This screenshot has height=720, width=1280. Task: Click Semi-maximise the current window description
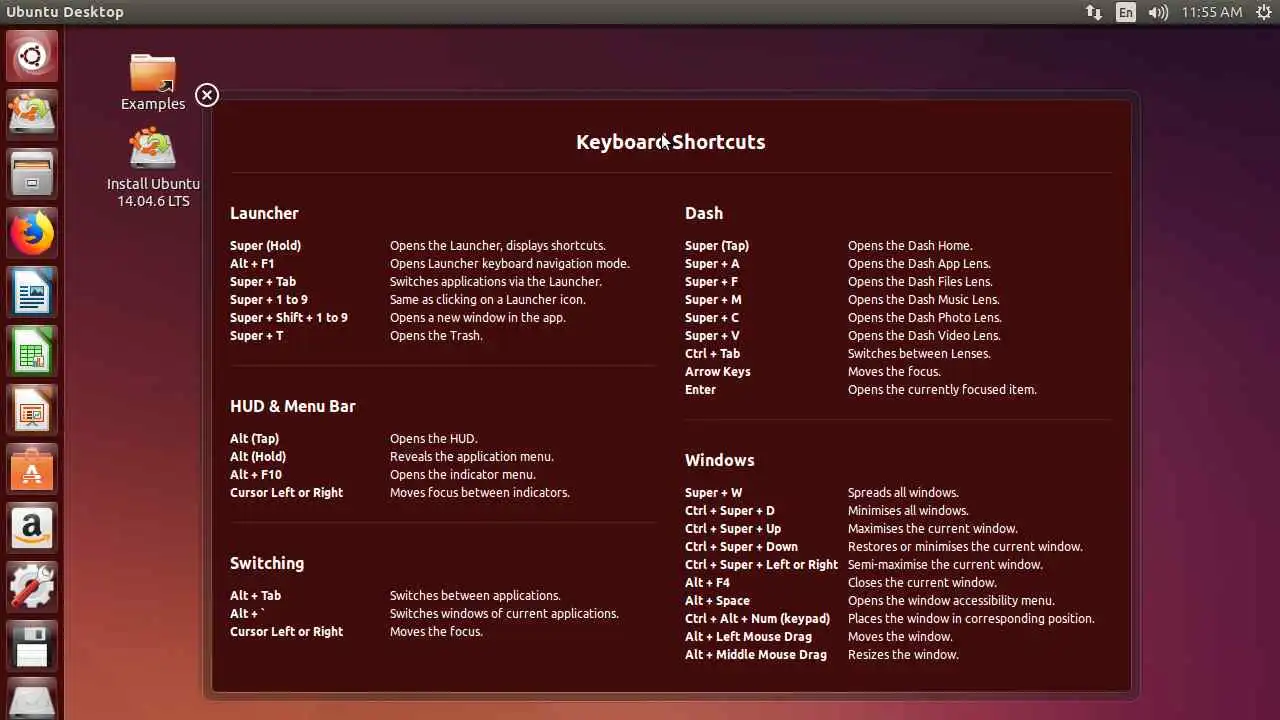point(945,564)
